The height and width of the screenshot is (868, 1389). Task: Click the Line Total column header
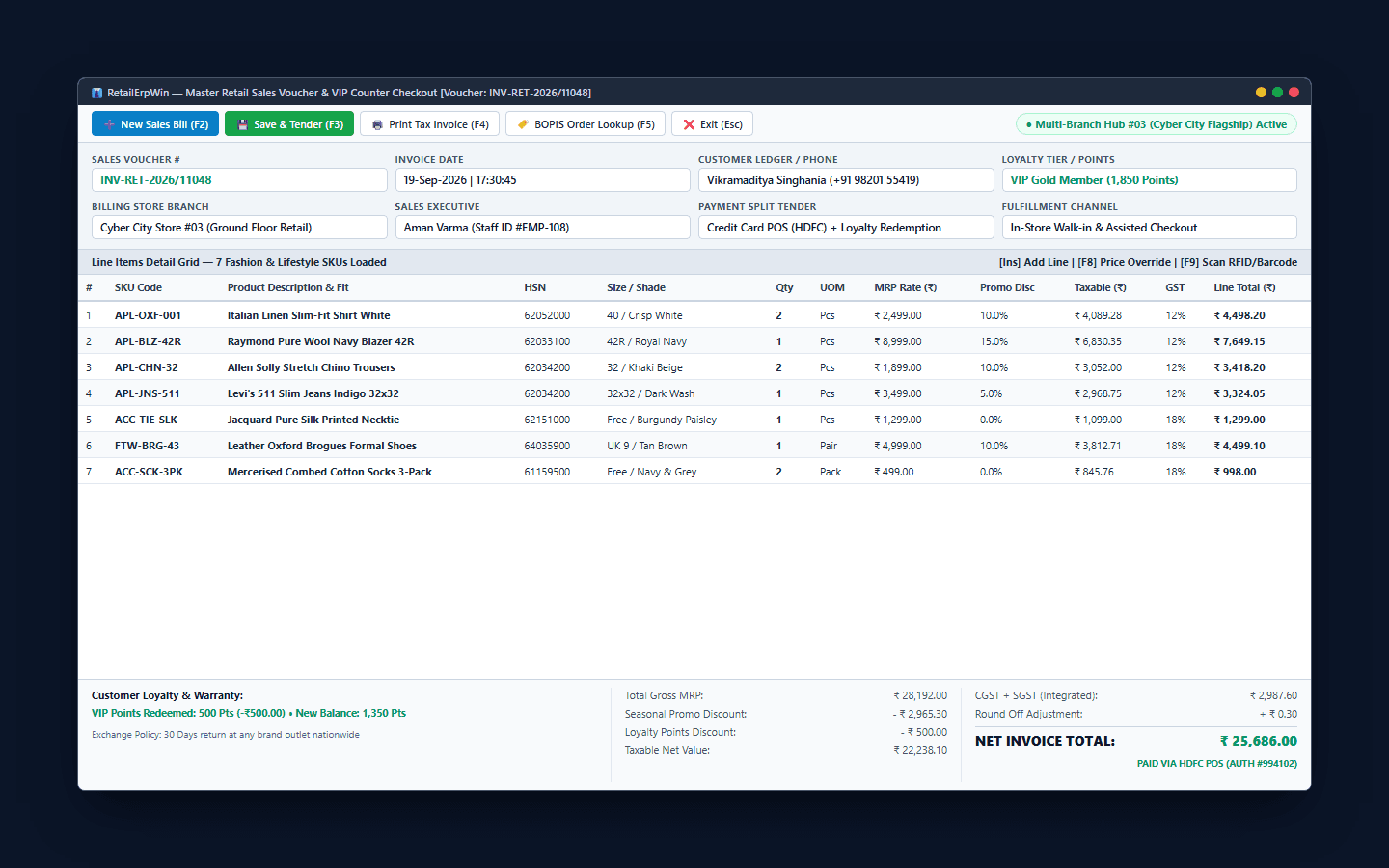tap(1244, 287)
